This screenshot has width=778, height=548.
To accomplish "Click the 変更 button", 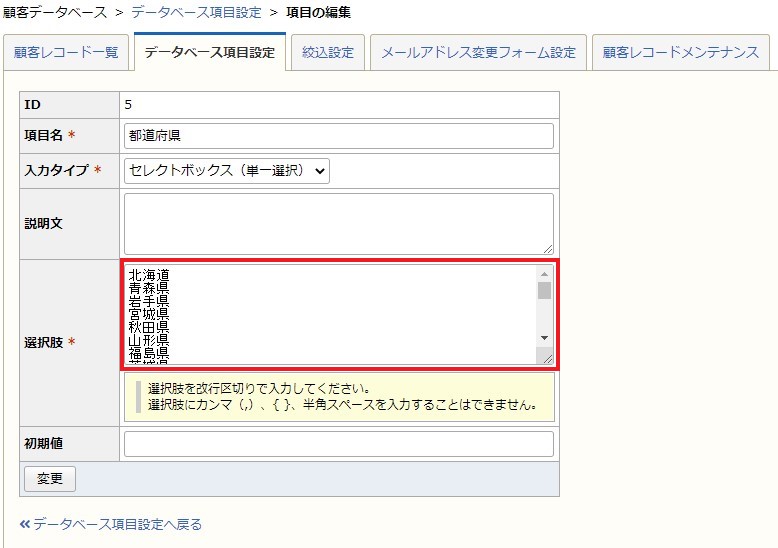I will [50, 479].
